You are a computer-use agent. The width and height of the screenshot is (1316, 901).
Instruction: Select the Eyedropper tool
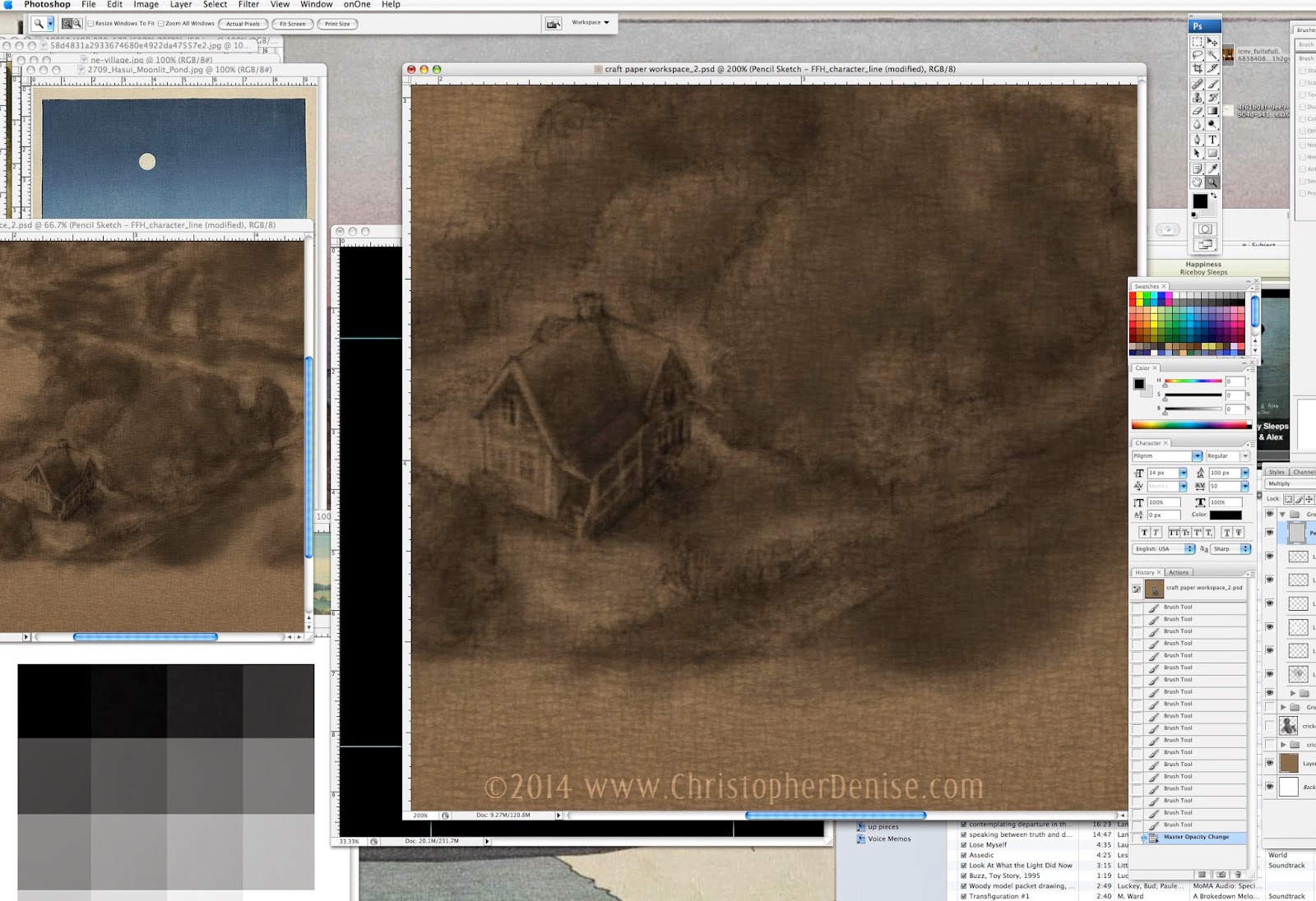pyautogui.click(x=1212, y=169)
